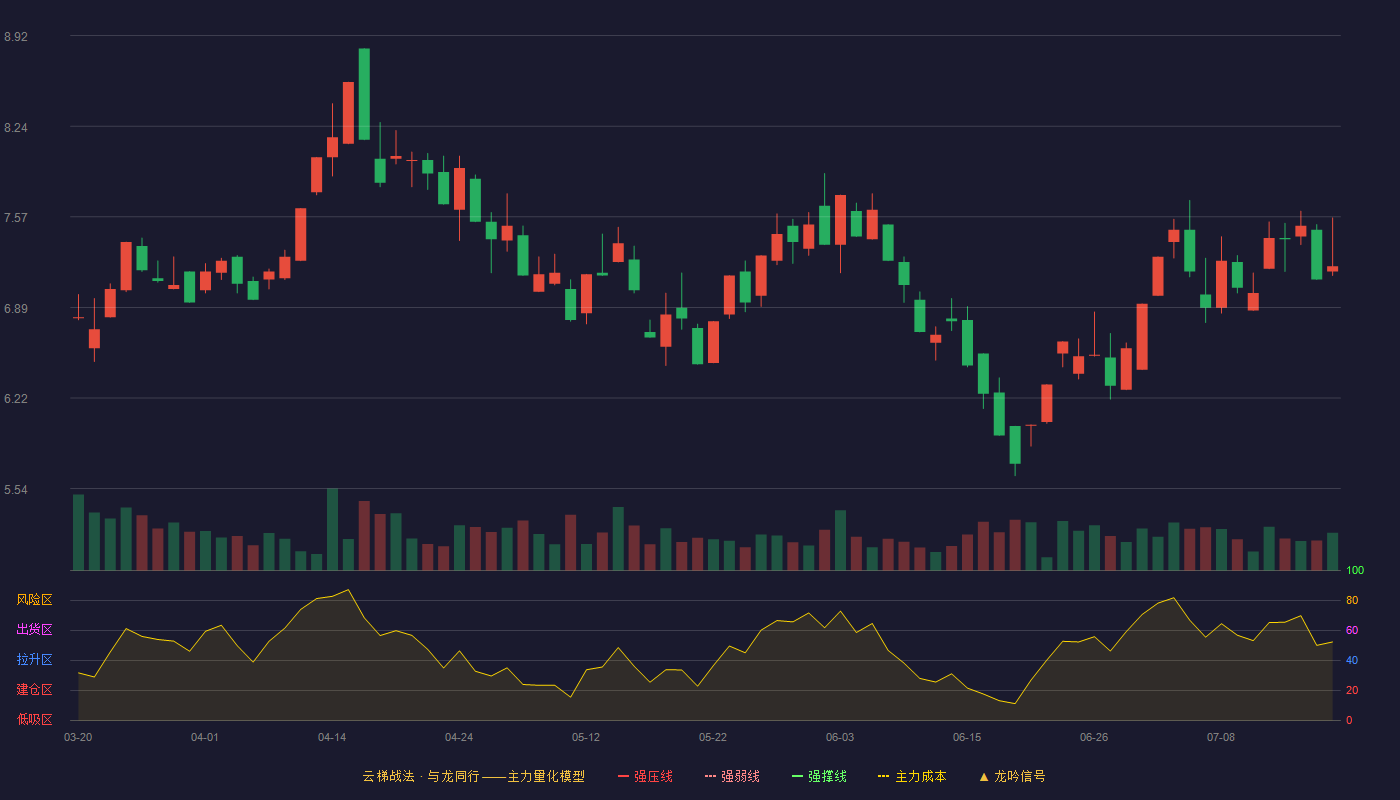This screenshot has height=800, width=1400.
Task: Toggle the 强弱线 legend item
Action: click(732, 776)
